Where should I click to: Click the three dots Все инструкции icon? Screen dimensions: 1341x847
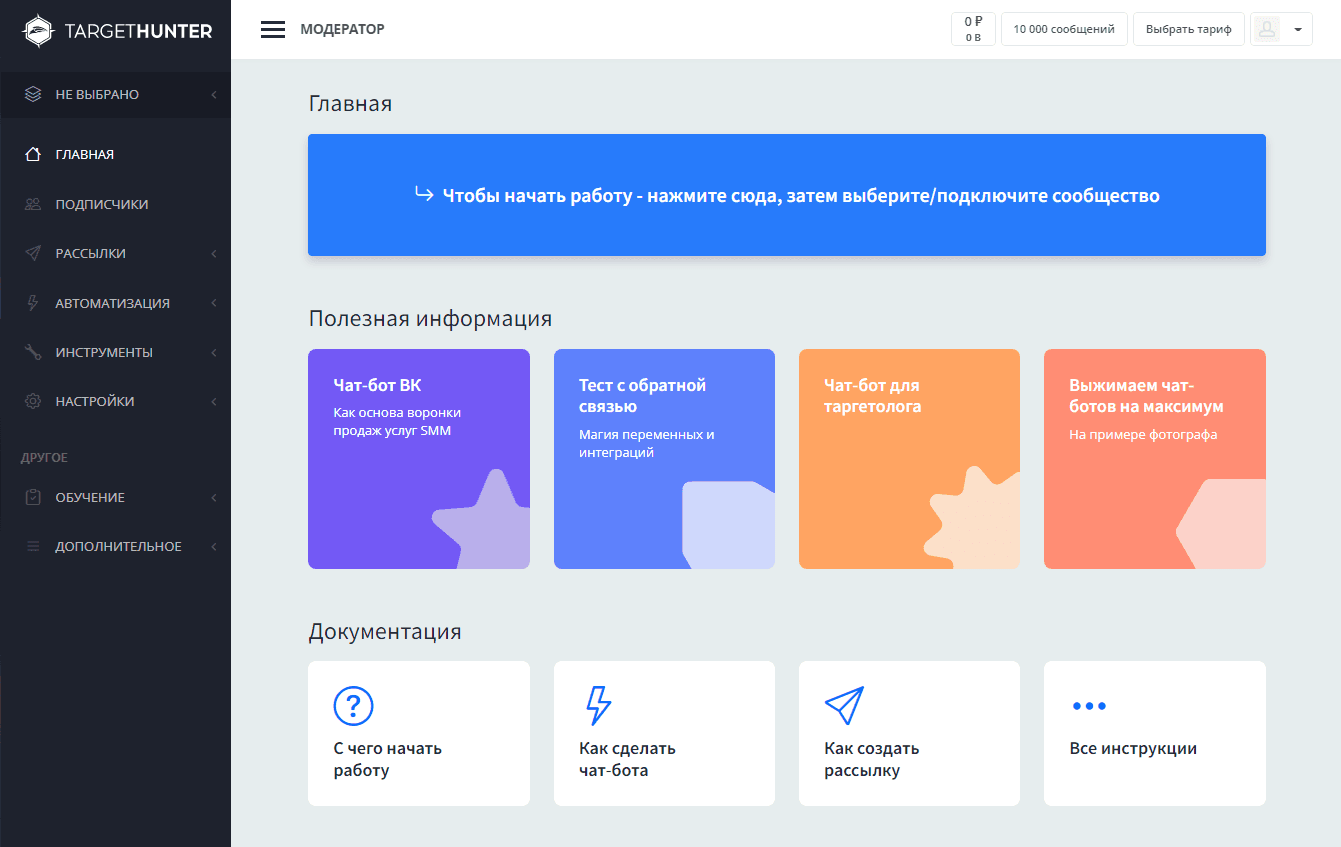pyautogui.click(x=1089, y=706)
